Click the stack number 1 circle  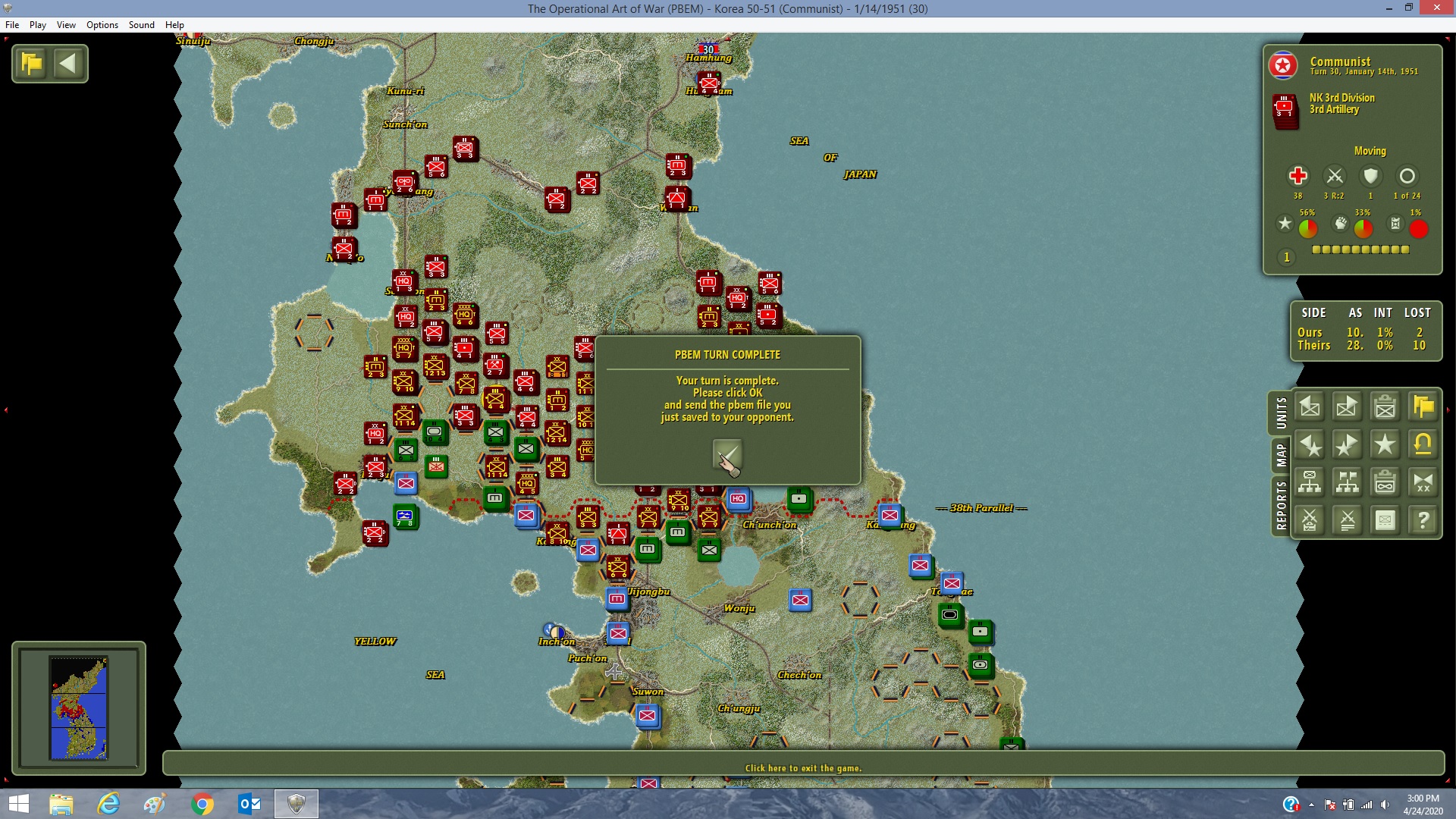[x=1286, y=258]
